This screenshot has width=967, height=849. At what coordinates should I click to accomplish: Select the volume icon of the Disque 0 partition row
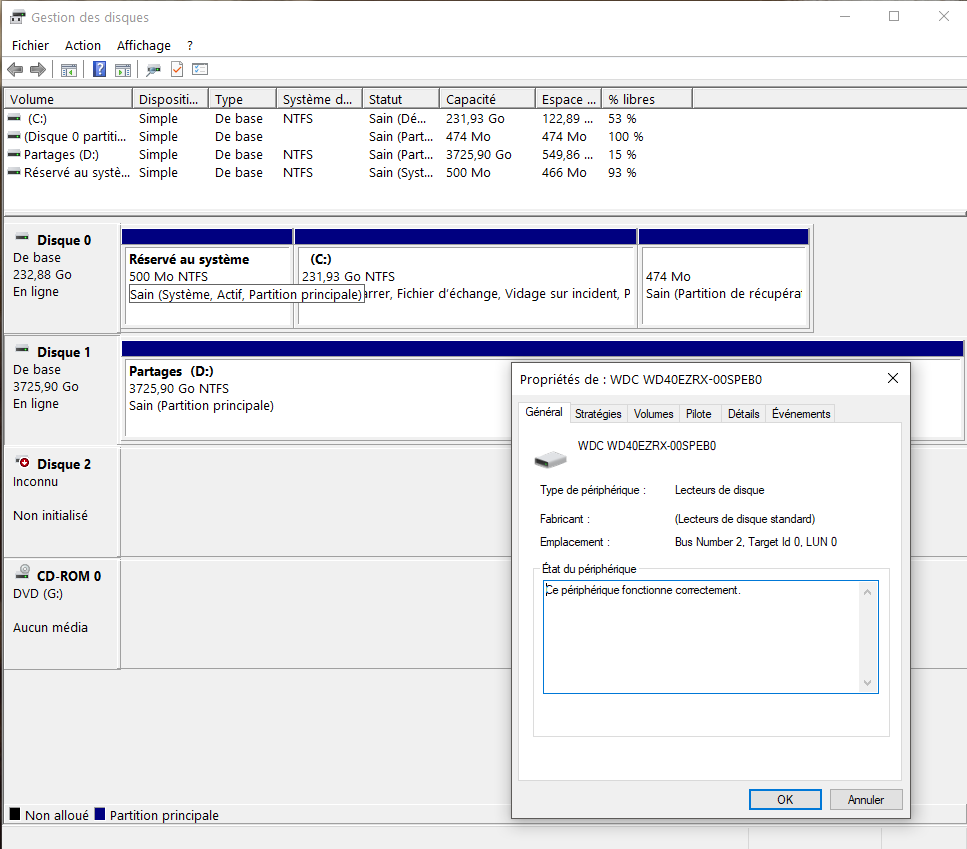[14, 136]
